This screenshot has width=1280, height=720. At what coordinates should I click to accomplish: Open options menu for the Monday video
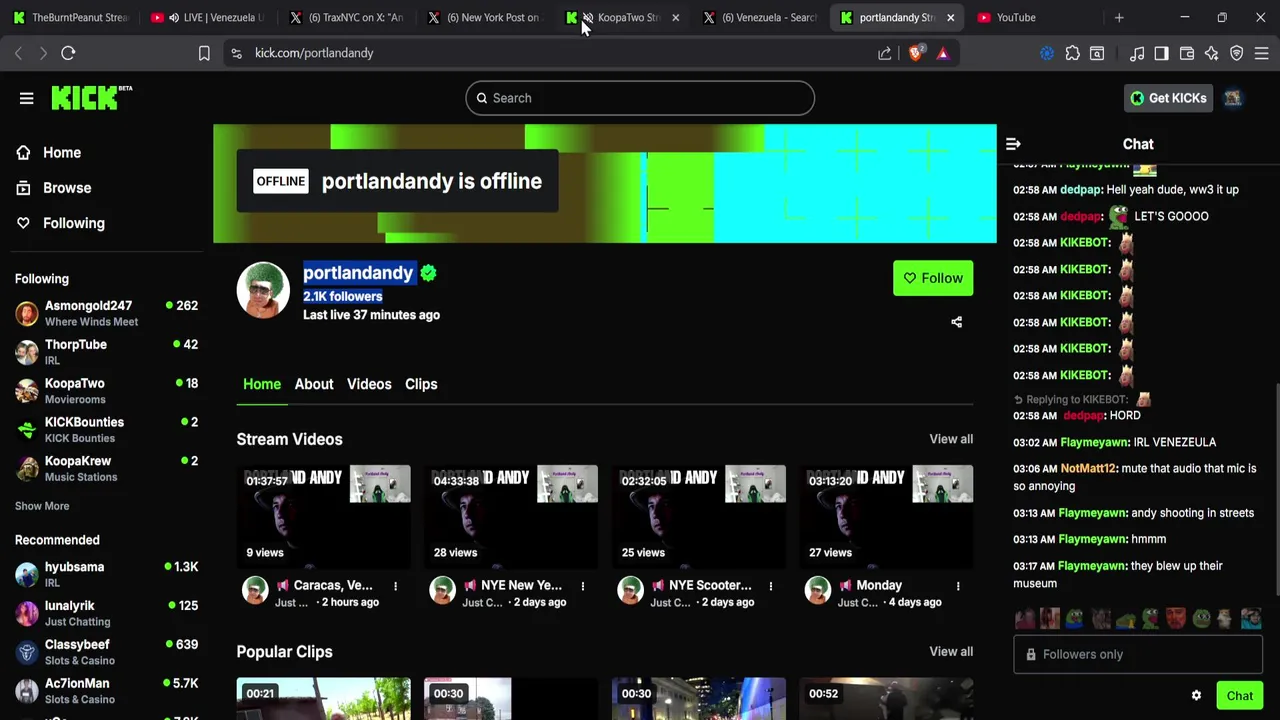tap(958, 586)
